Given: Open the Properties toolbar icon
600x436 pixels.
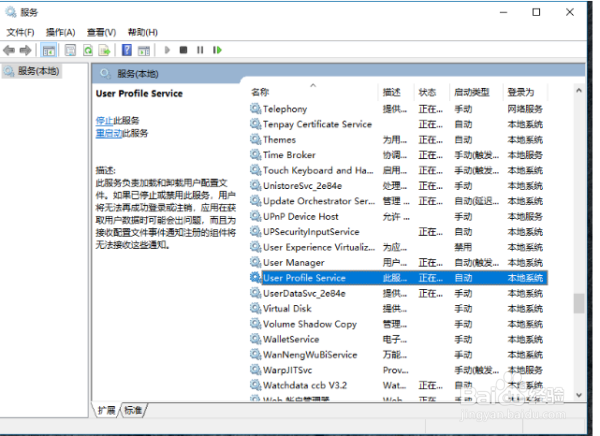Looking at the screenshot, I should click(x=70, y=50).
